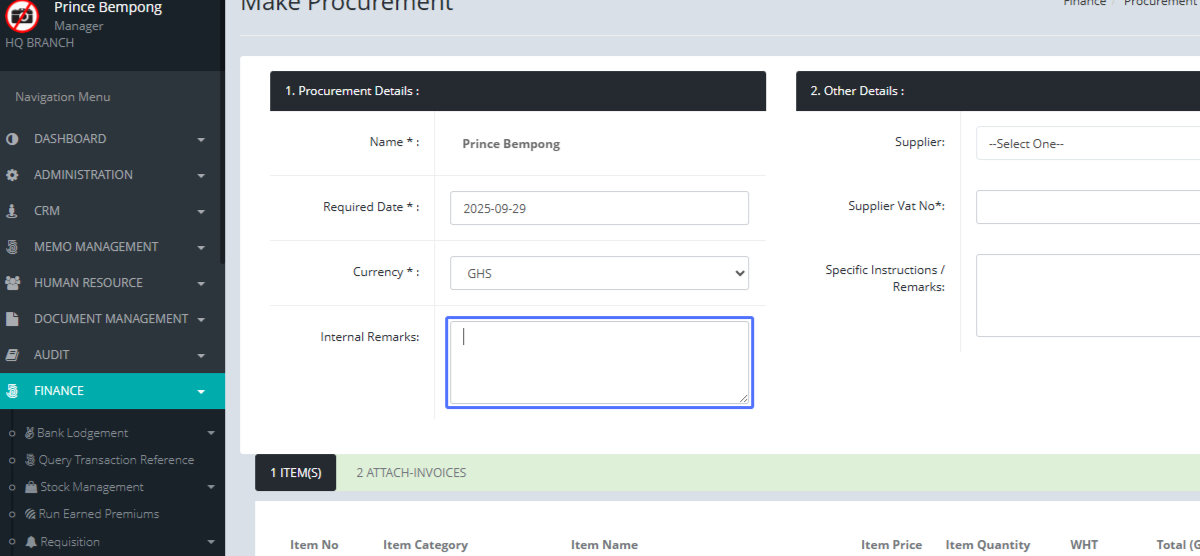1200x556 pixels.
Task: Open Query Transaction Reference link
Action: [116, 460]
